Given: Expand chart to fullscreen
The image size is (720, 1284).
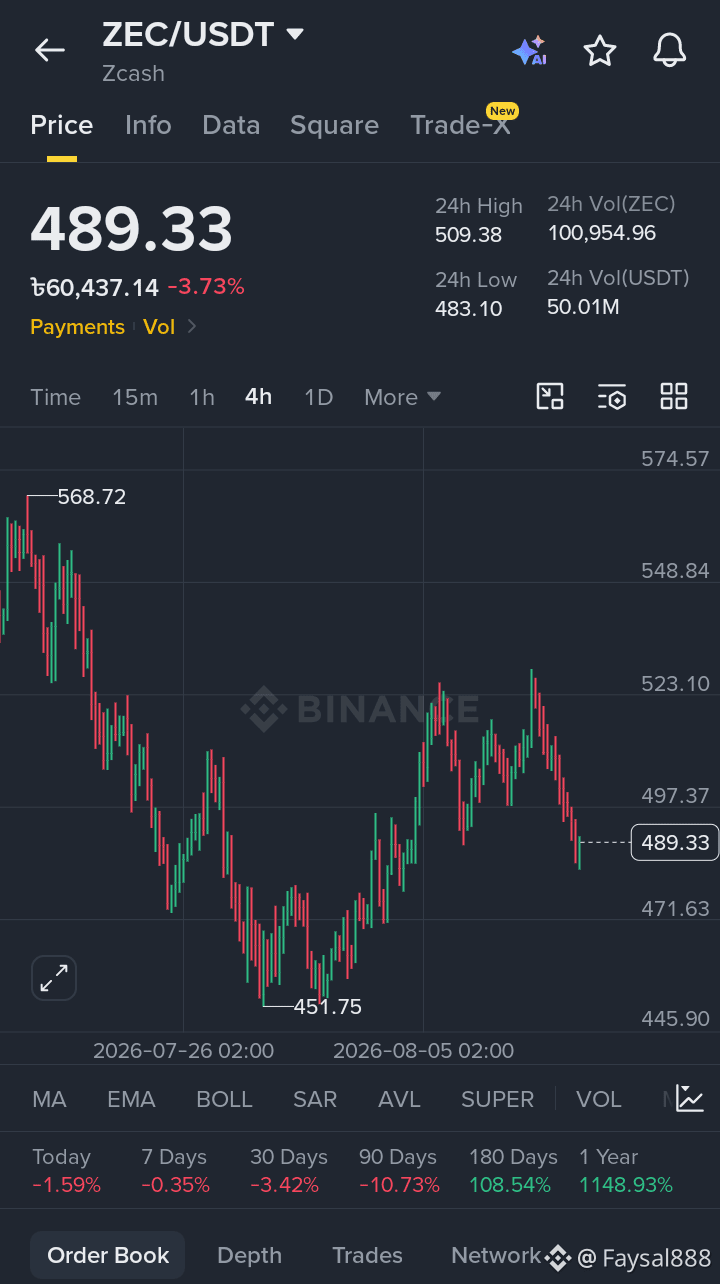Looking at the screenshot, I should click(x=54, y=978).
